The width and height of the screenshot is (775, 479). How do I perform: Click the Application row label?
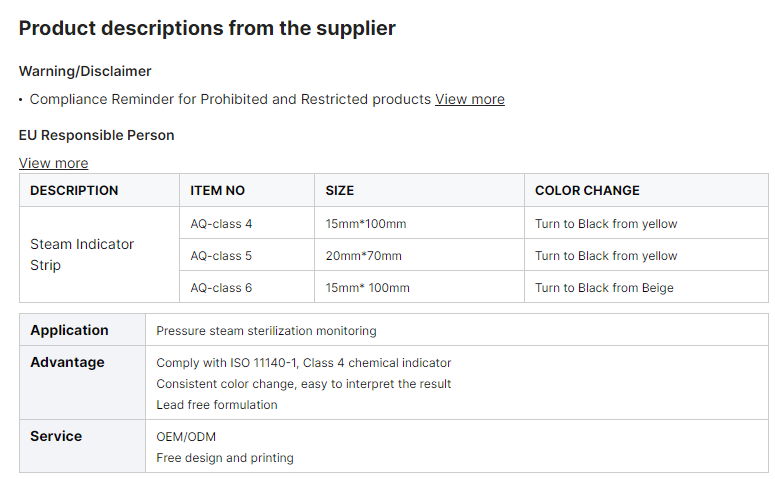[69, 330]
